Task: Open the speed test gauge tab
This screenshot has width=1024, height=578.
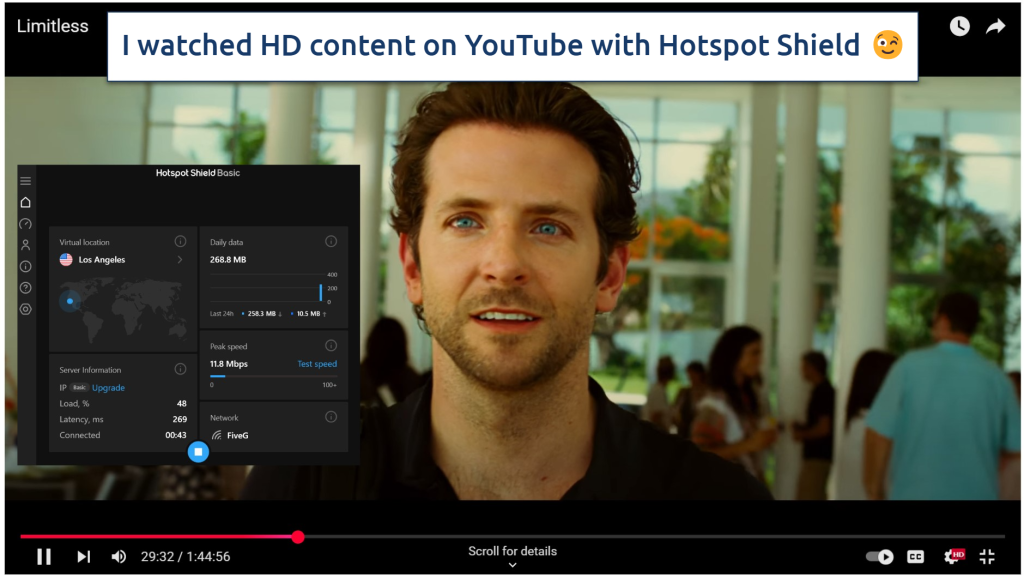Action: [26, 224]
